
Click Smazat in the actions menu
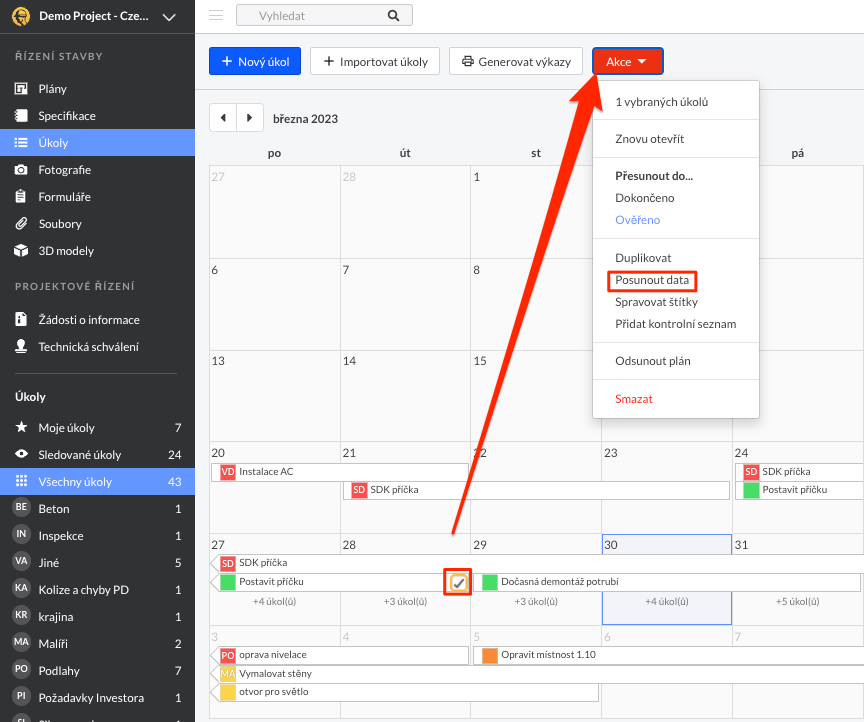[634, 399]
